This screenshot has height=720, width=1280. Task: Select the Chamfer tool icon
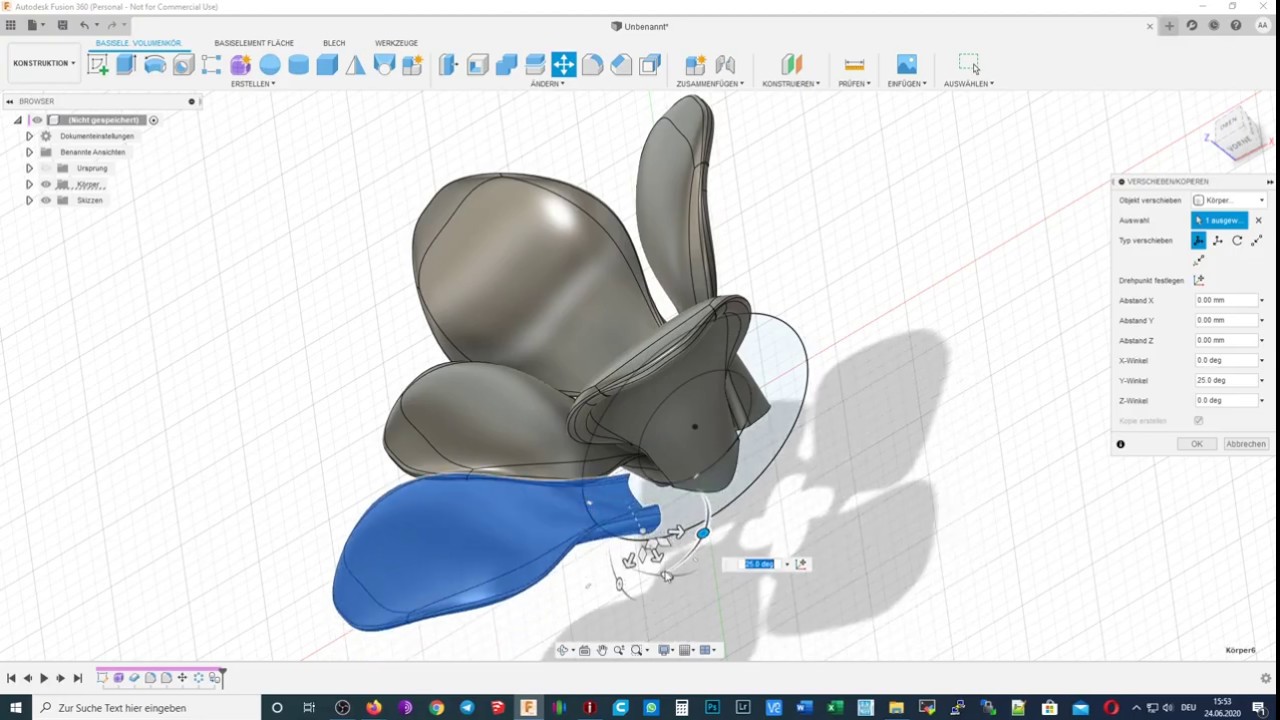(x=621, y=65)
